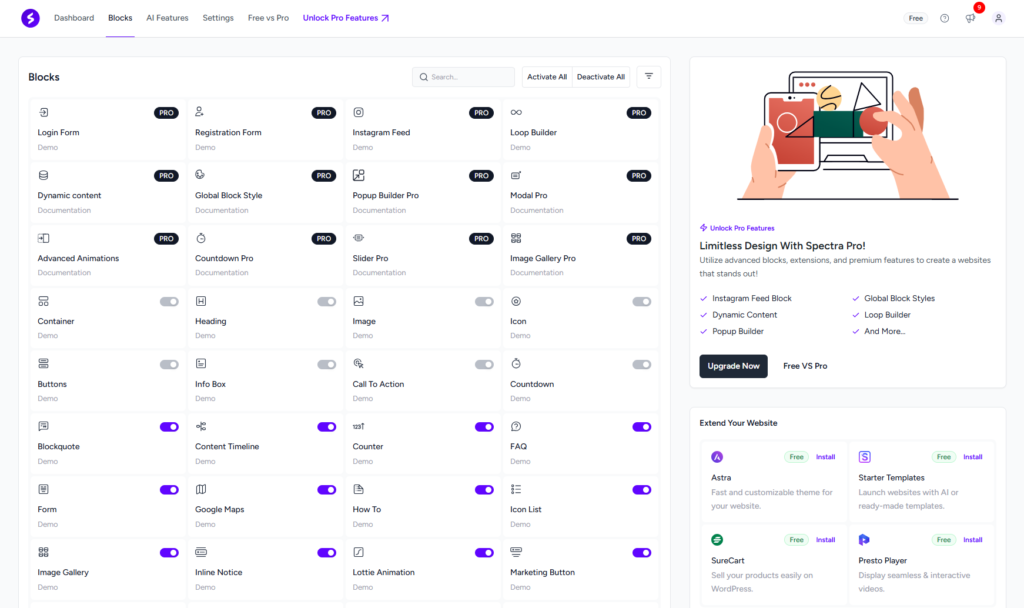Install the Presto Player plugin
The height and width of the screenshot is (608, 1024).
[972, 539]
